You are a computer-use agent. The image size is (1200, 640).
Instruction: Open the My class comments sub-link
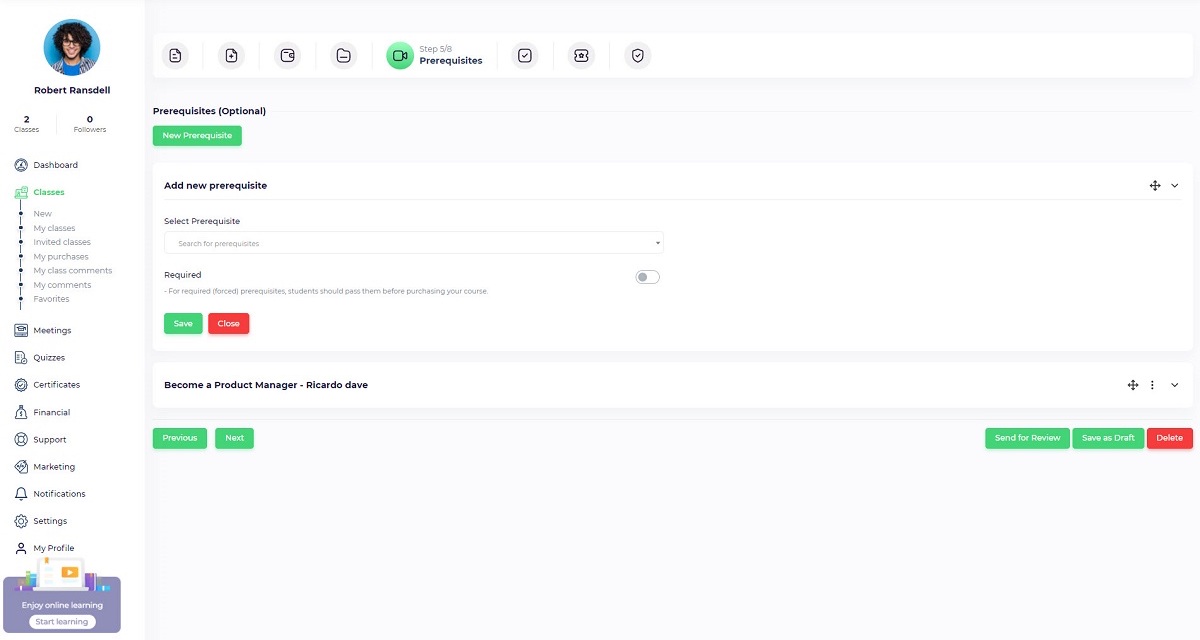pyautogui.click(x=73, y=271)
